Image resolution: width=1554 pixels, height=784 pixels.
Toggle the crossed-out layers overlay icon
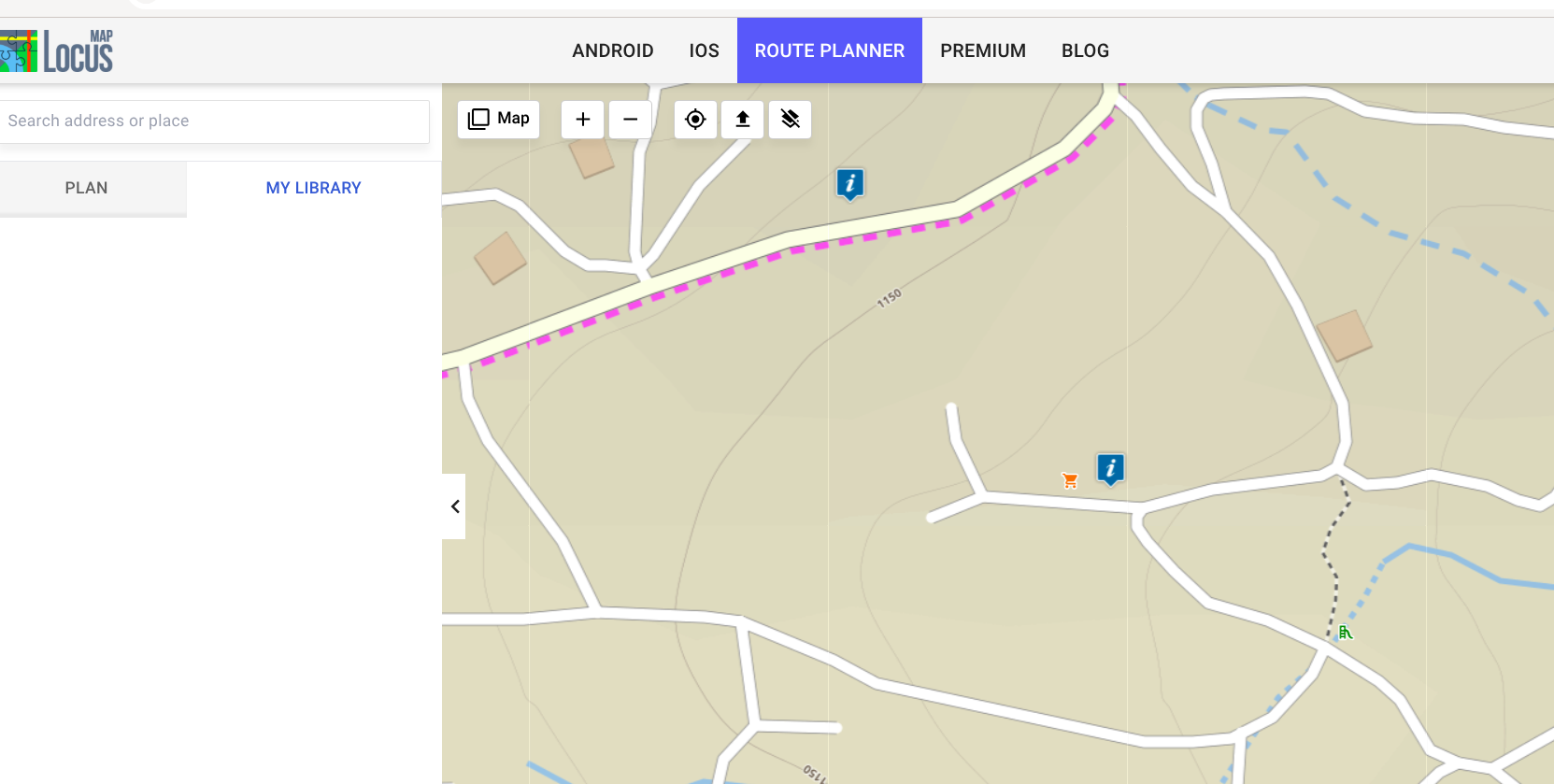[x=791, y=120]
